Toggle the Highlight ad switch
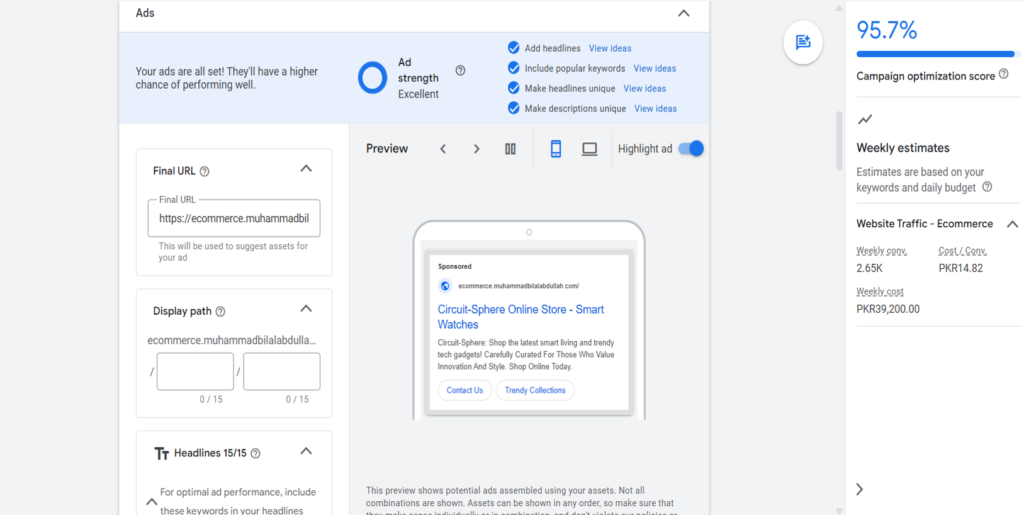1024x515 pixels. click(691, 149)
